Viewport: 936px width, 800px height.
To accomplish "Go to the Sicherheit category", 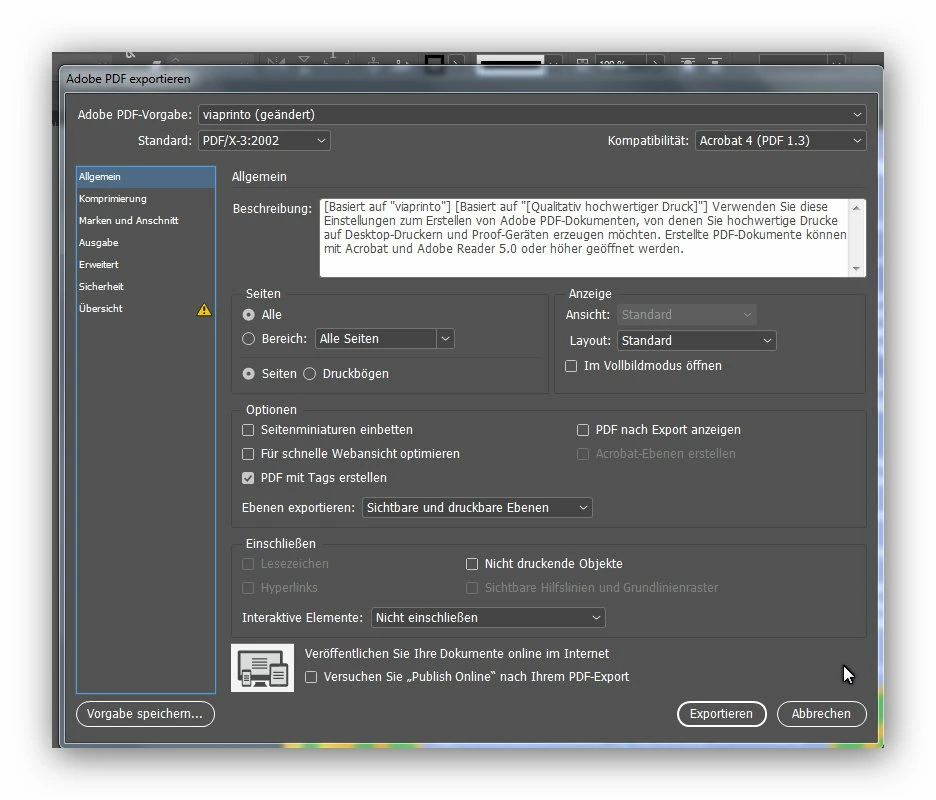I will pos(146,287).
